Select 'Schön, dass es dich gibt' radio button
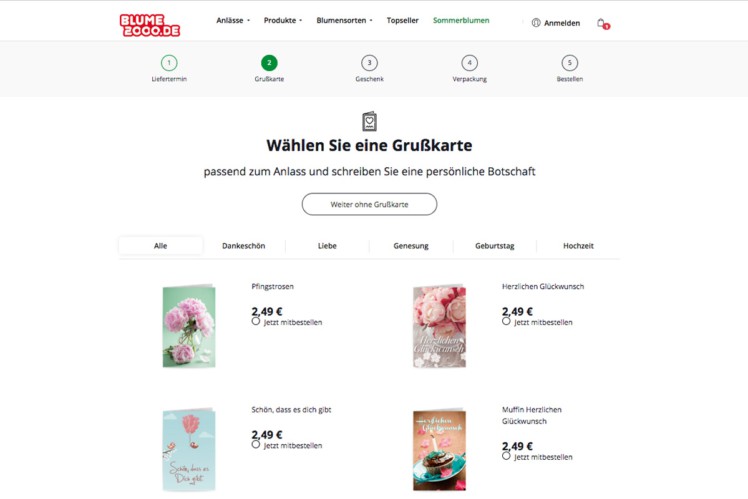This screenshot has height=499, width=748. point(256,445)
